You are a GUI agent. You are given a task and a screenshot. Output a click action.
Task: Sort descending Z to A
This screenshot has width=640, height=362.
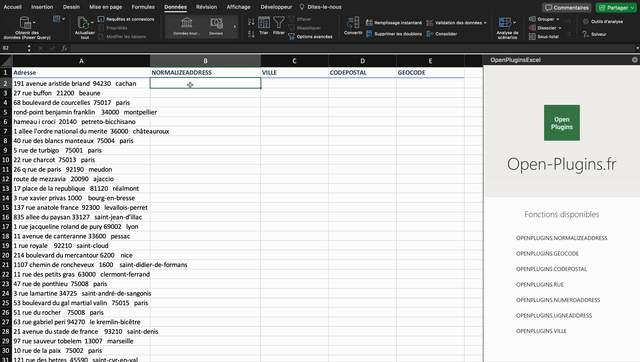pyautogui.click(x=251, y=33)
